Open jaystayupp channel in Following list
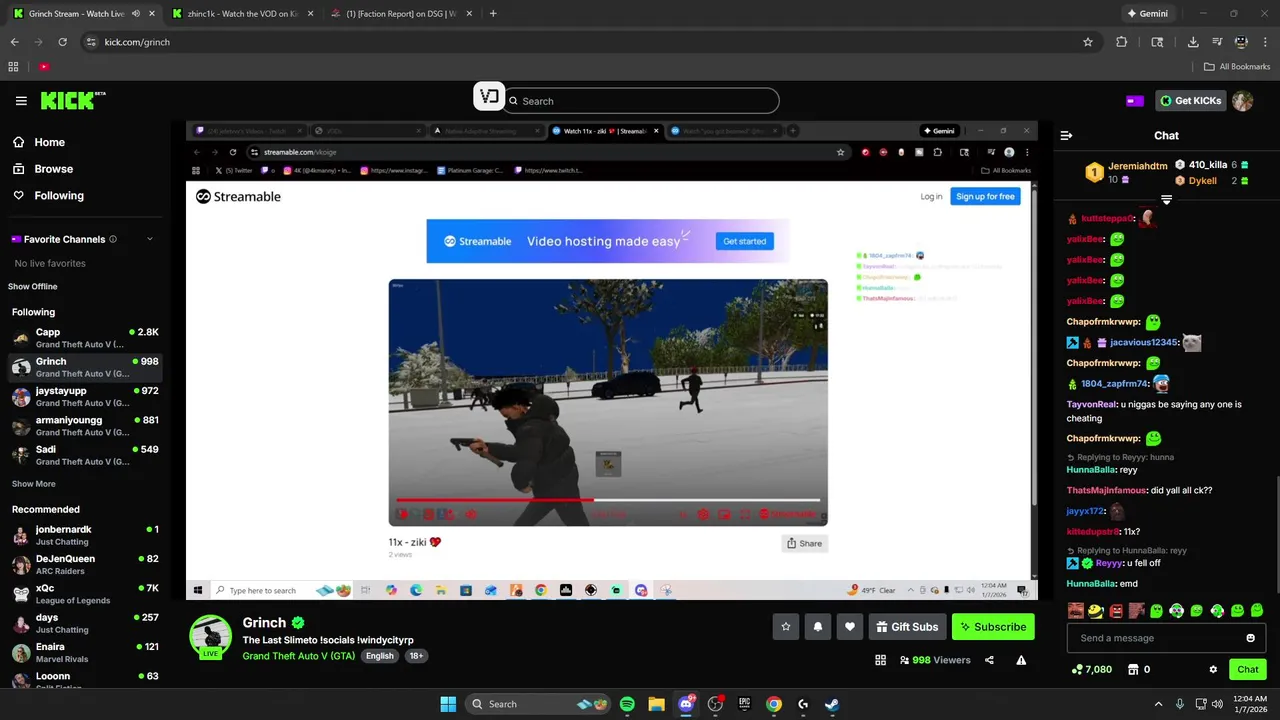 pos(85,396)
